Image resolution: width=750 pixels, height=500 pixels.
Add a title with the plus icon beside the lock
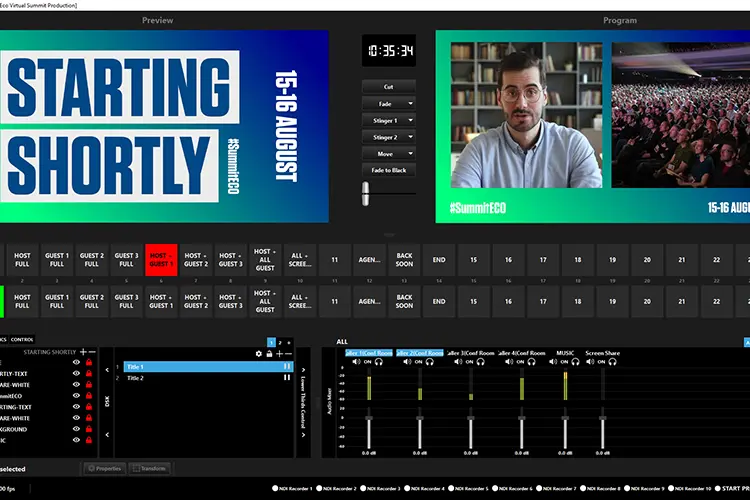(x=279, y=354)
